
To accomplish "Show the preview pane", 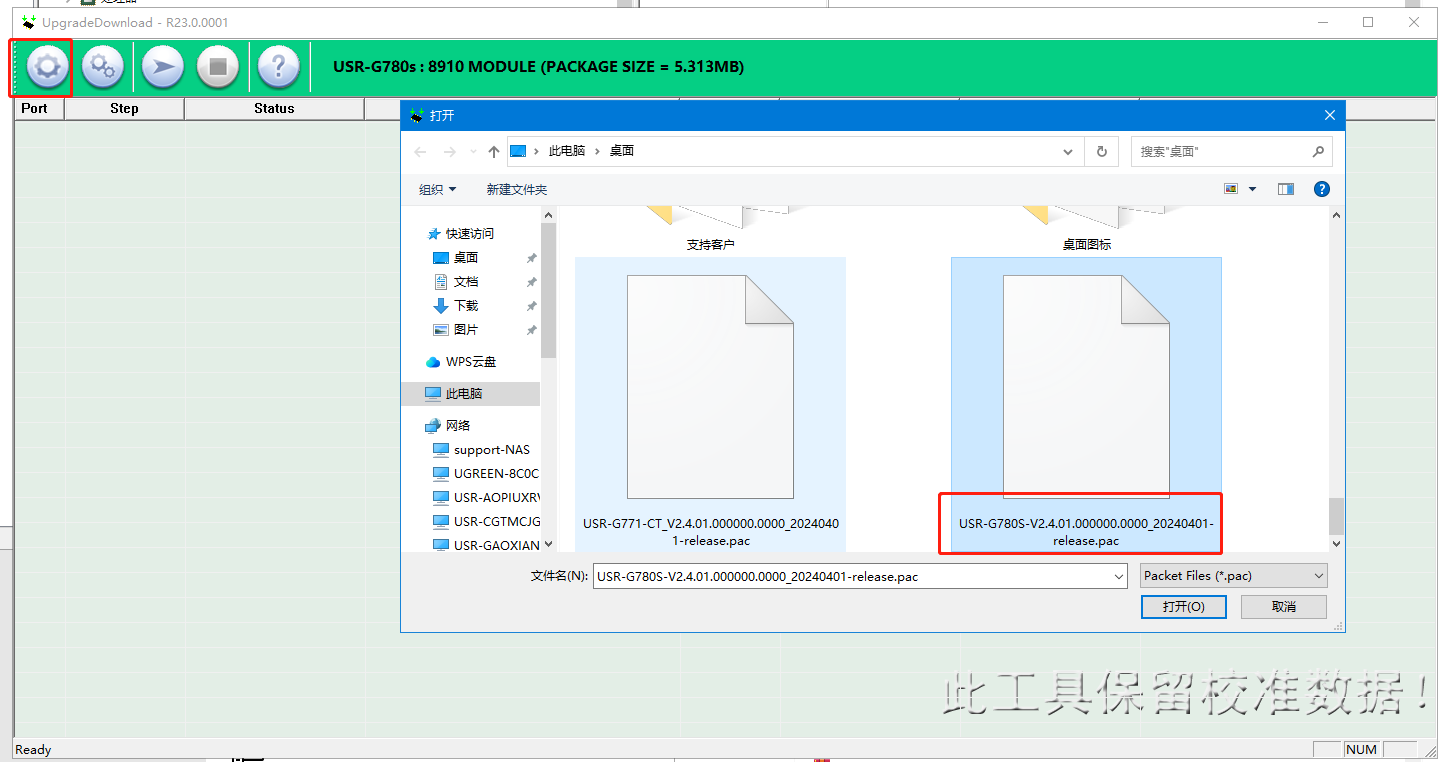I will click(1286, 189).
